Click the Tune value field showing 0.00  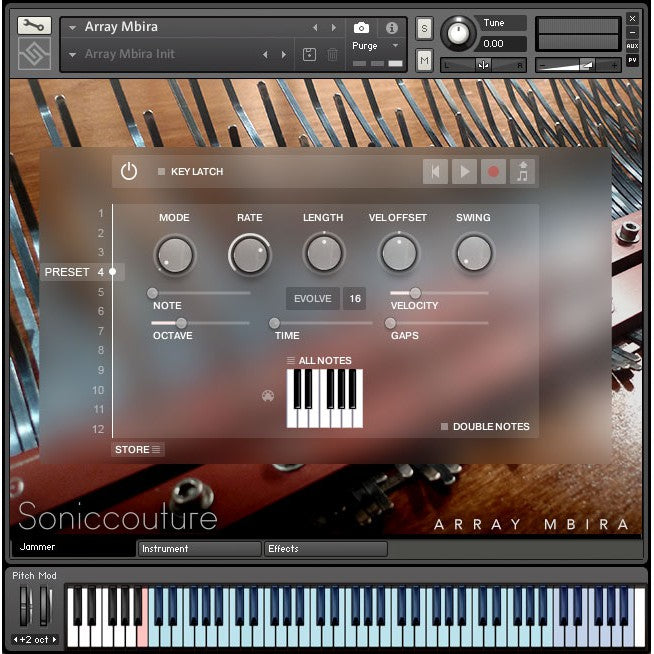pyautogui.click(x=502, y=43)
